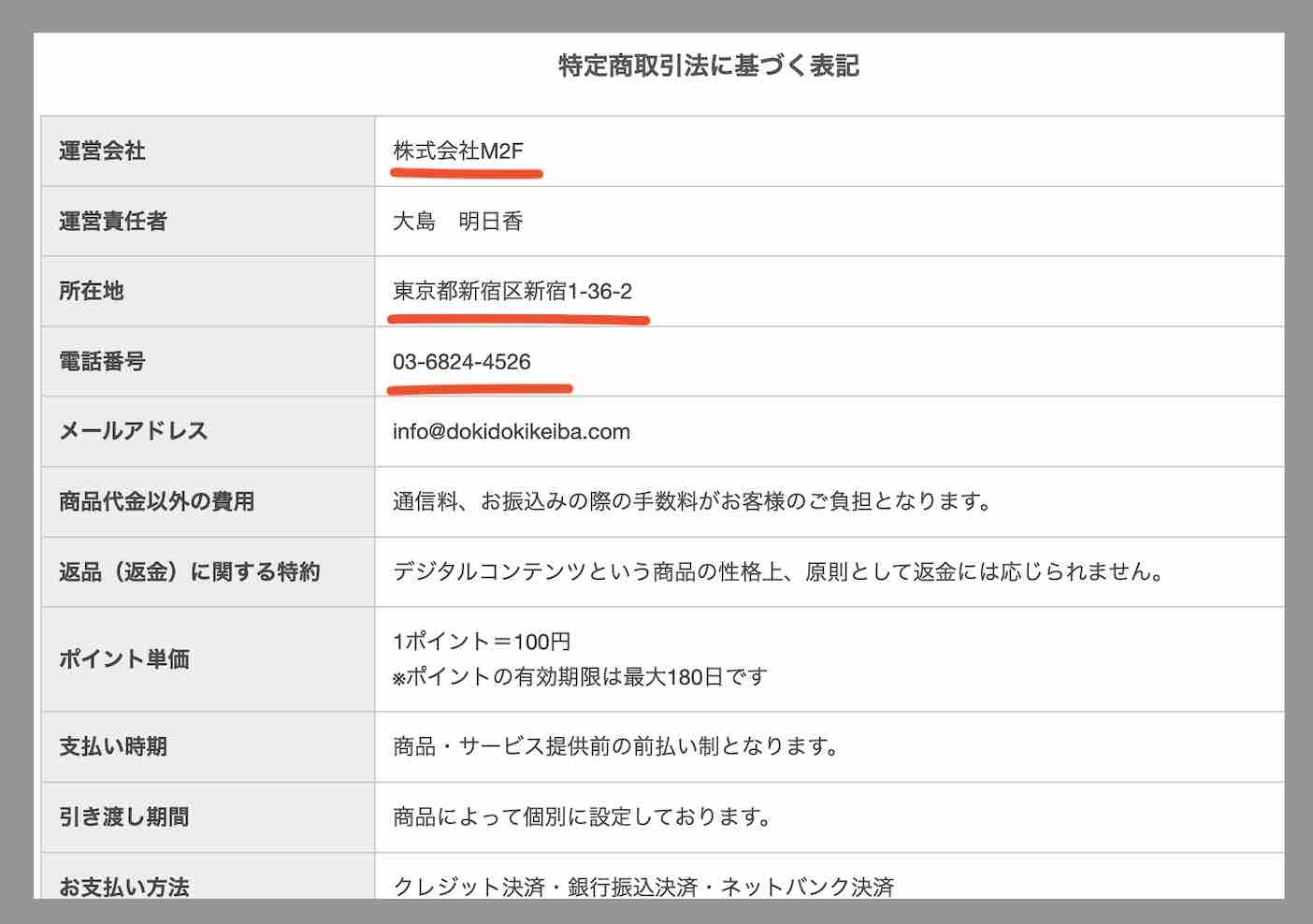The width and height of the screenshot is (1313, 924).
Task: Click the red underline beneath 株式会社M2F
Action: 467,172
